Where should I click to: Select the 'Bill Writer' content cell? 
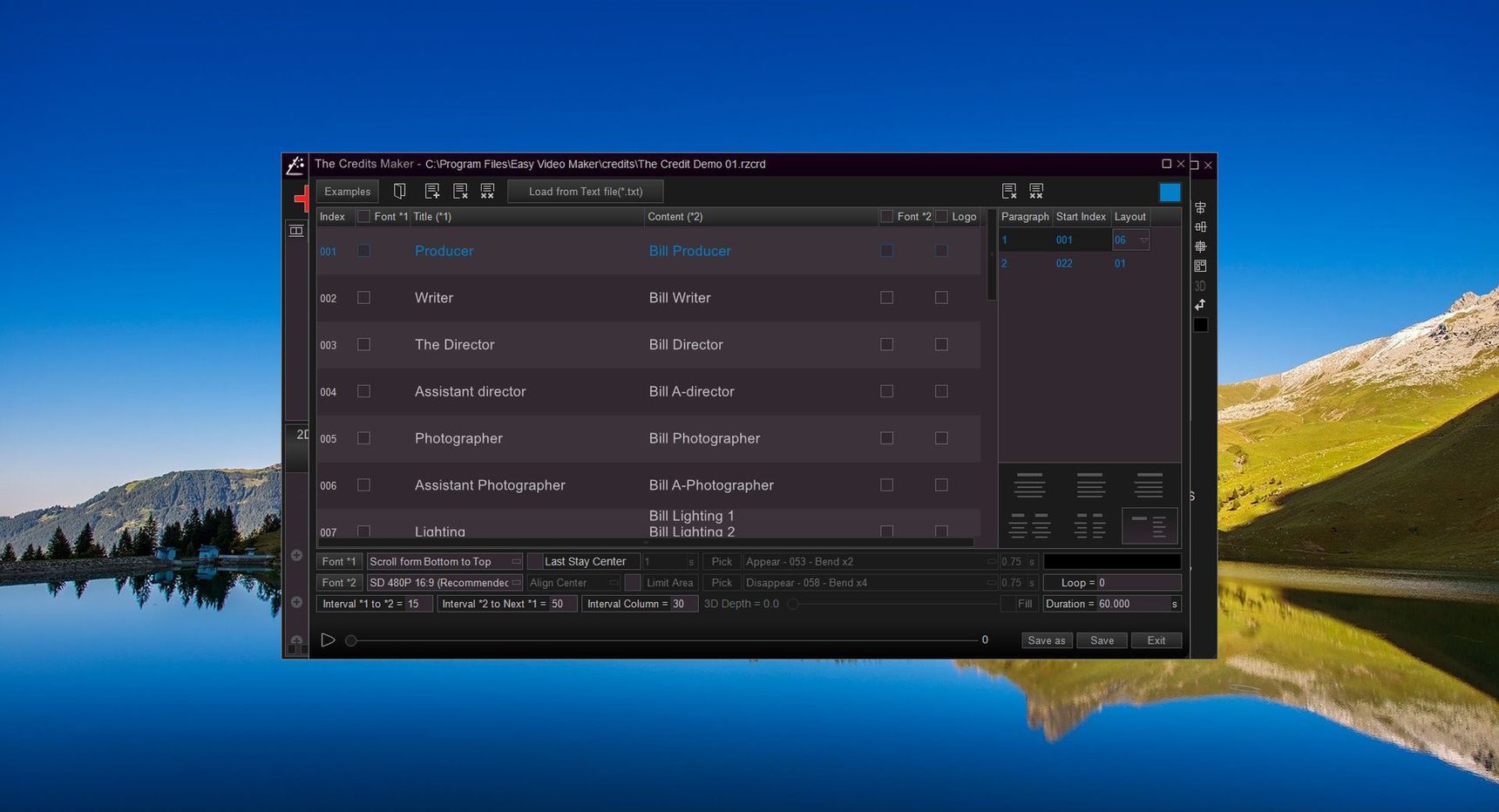point(680,298)
